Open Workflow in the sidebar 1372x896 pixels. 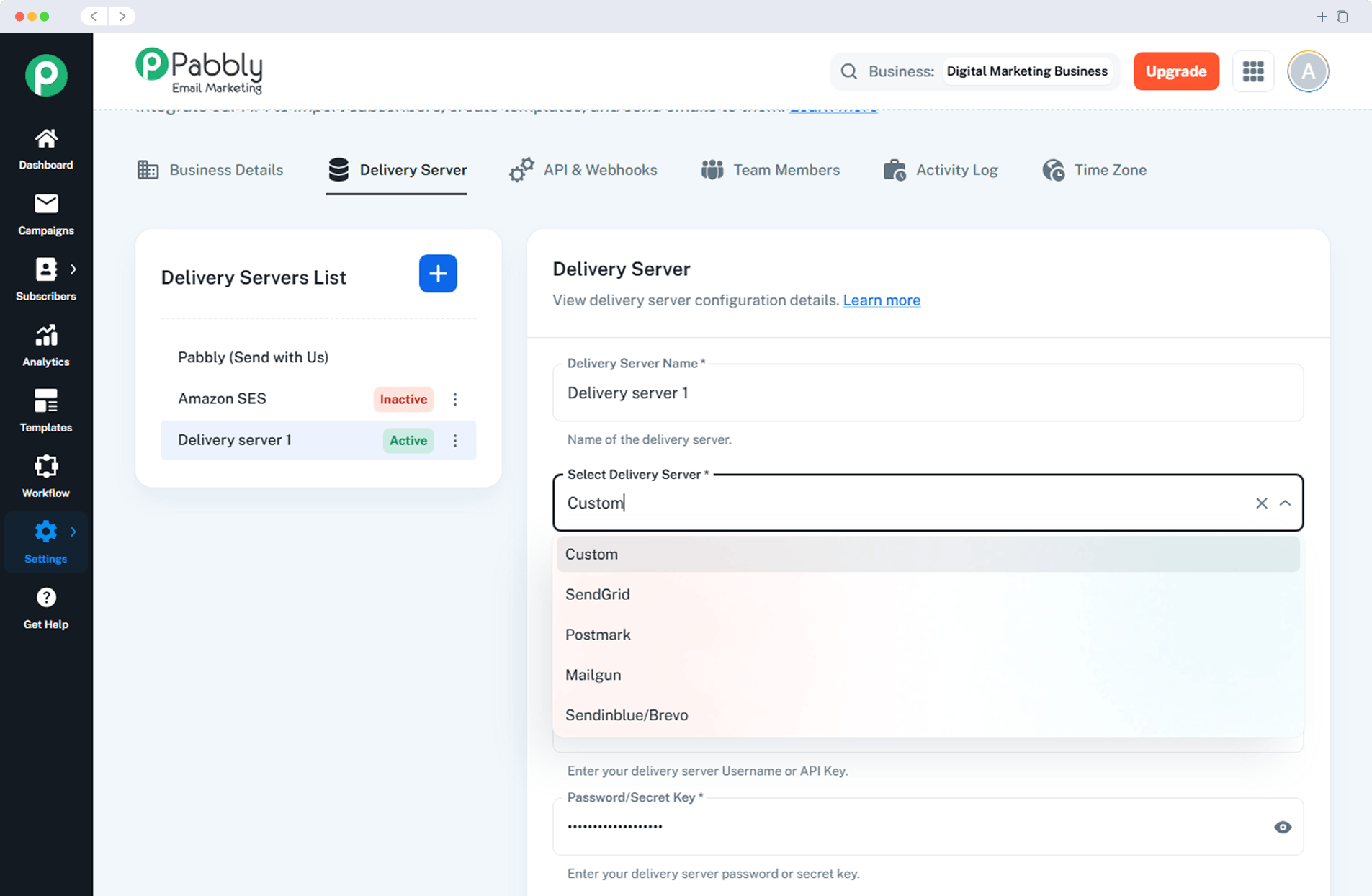pos(46,476)
